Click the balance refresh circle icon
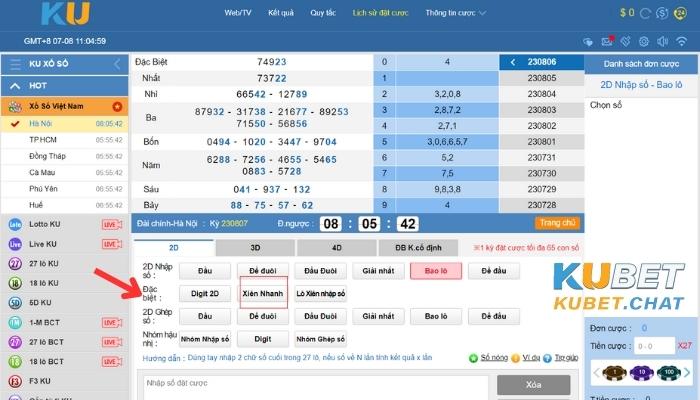This screenshot has width=700, height=400. coord(645,13)
